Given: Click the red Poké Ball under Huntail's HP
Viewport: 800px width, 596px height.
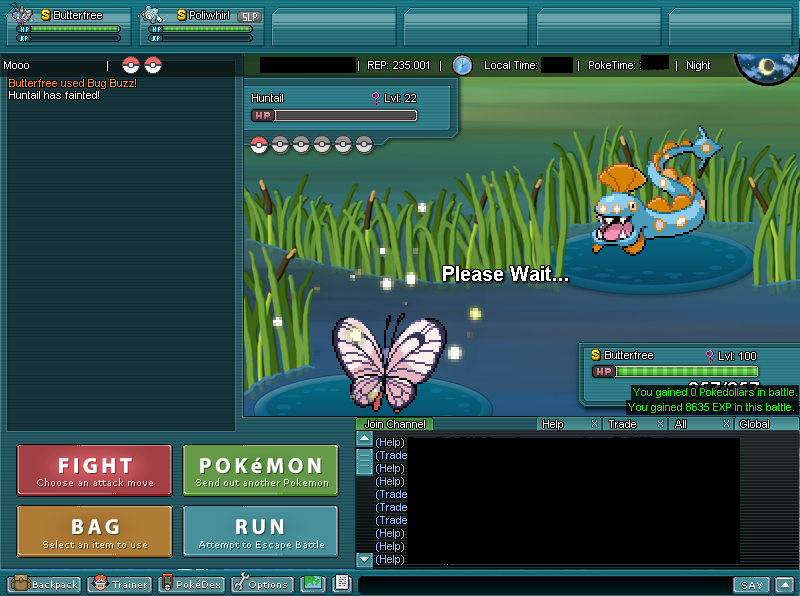Looking at the screenshot, I should tap(259, 145).
